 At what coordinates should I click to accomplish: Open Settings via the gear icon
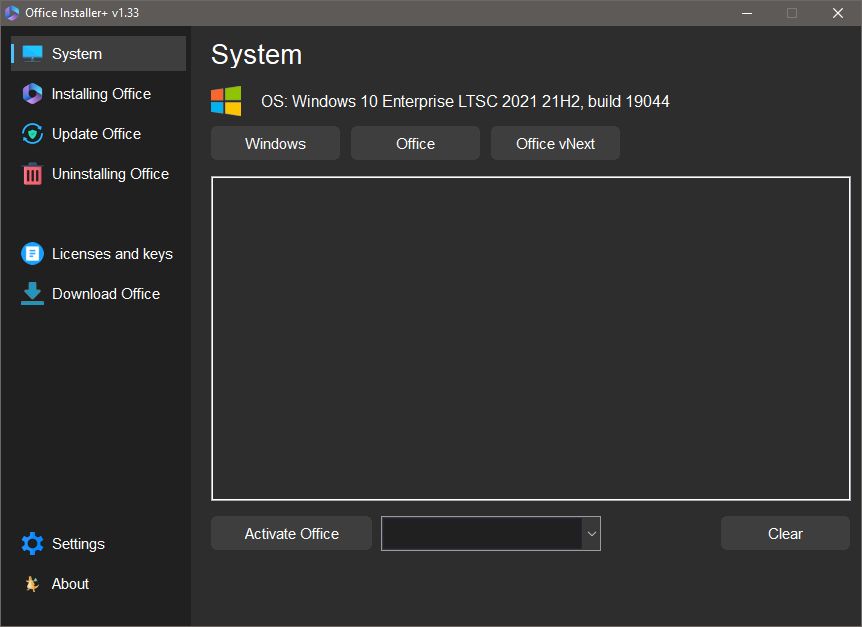[33, 544]
